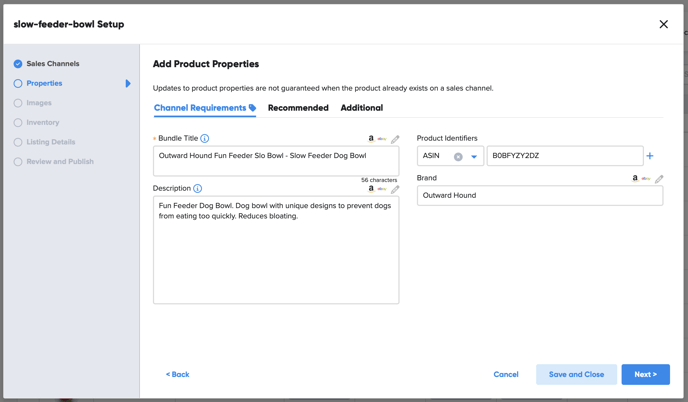Click the 'Add Product Properties' heading
Viewport: 688px width, 402px height.
206,64
